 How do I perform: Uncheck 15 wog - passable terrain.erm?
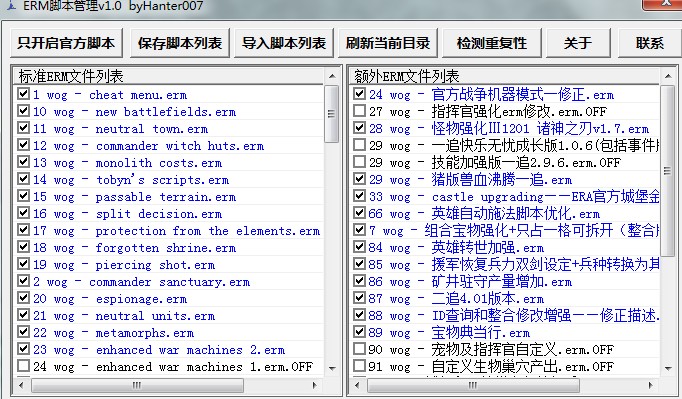pos(23,196)
